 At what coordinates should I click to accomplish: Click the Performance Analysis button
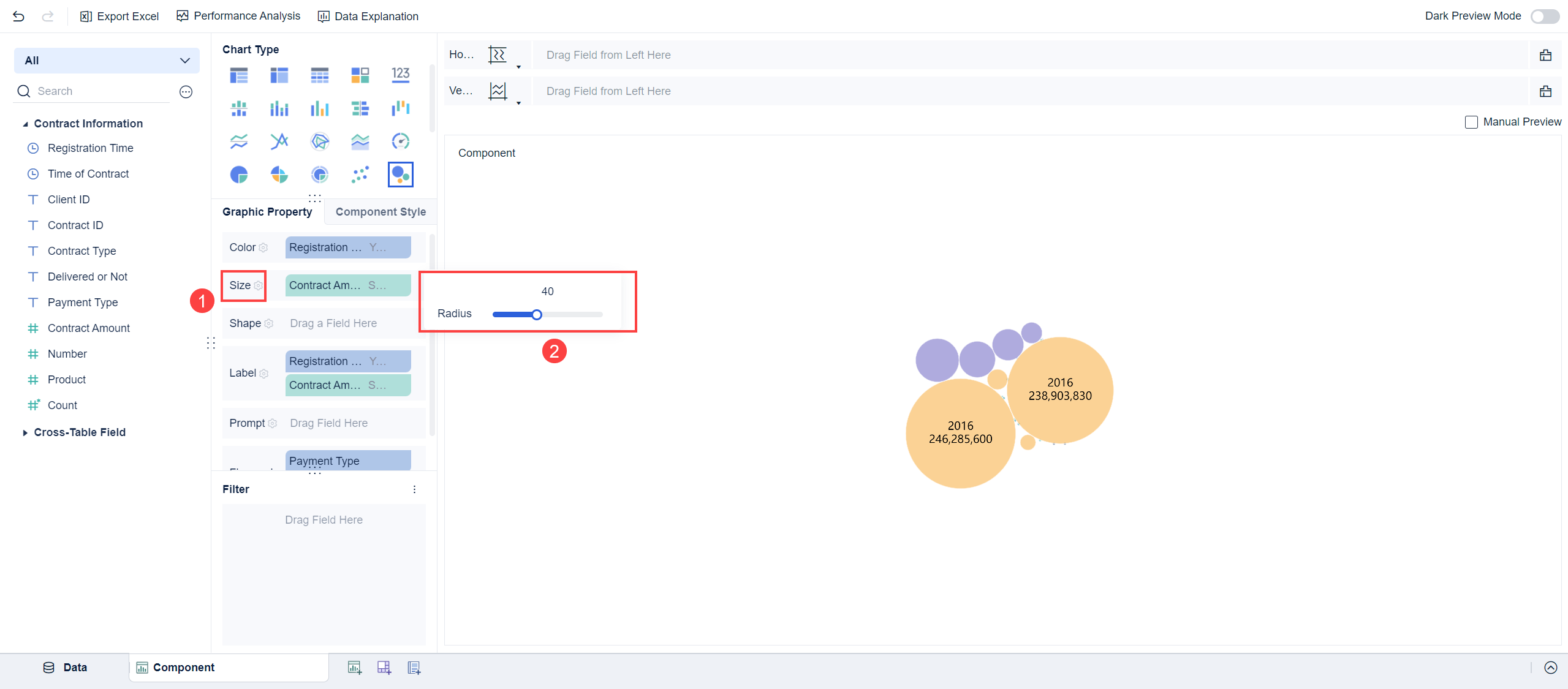click(x=238, y=16)
